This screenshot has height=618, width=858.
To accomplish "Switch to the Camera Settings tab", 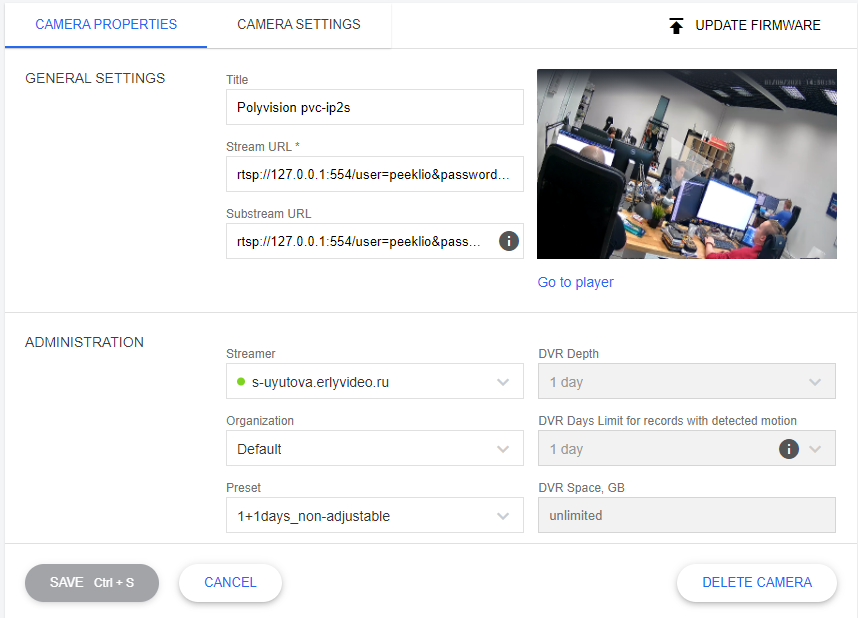I will [x=298, y=24].
